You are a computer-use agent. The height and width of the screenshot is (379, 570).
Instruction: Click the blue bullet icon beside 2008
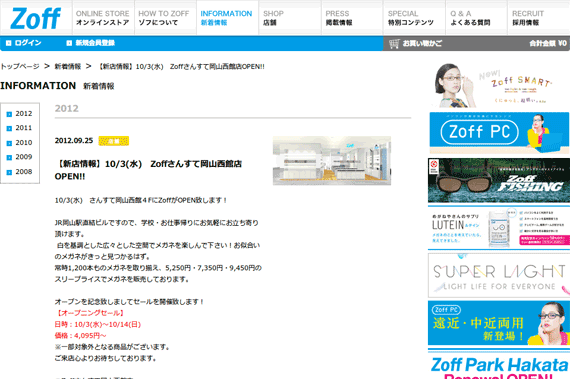tap(9, 172)
